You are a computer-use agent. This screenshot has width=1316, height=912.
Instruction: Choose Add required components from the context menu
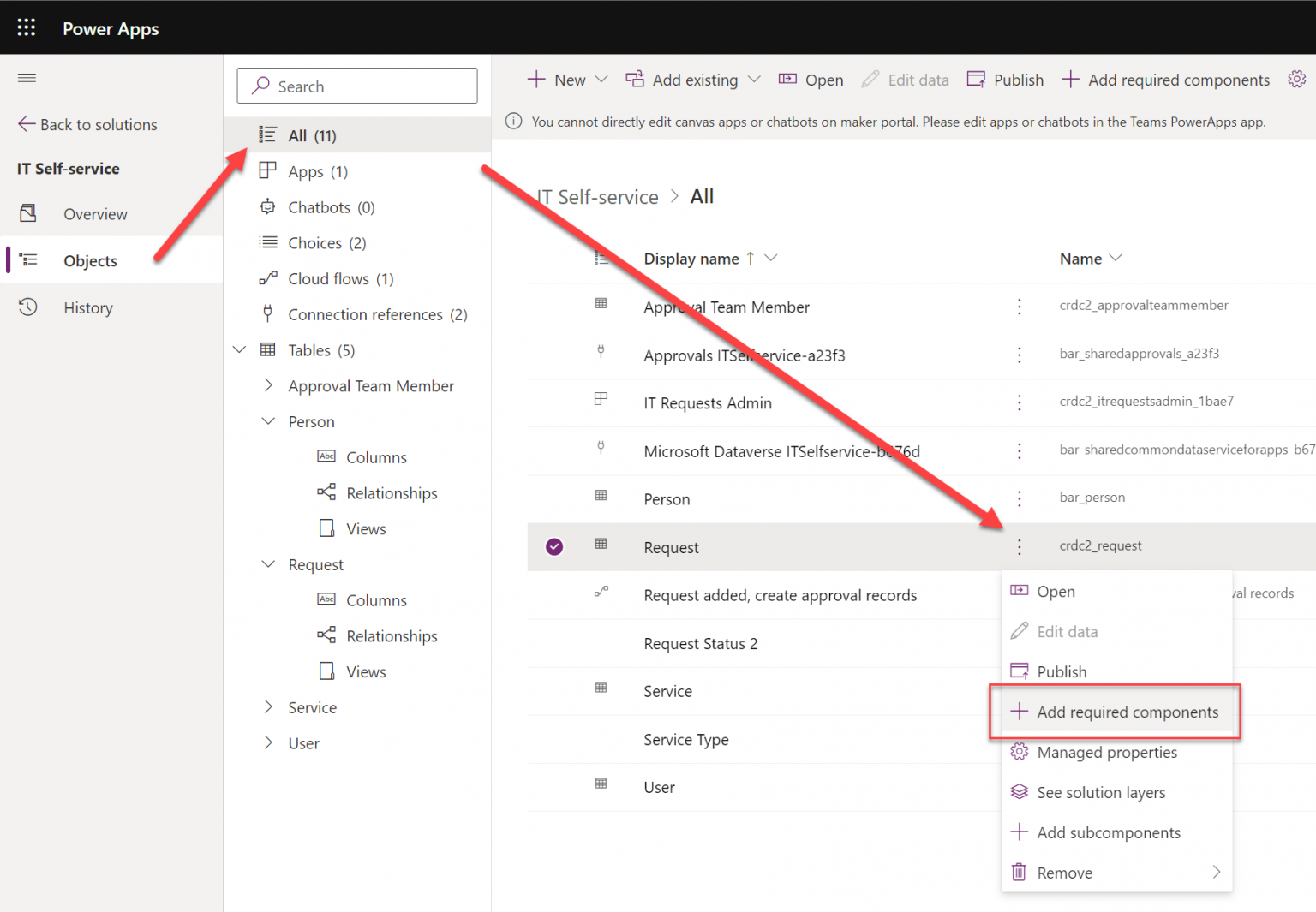pos(1127,712)
